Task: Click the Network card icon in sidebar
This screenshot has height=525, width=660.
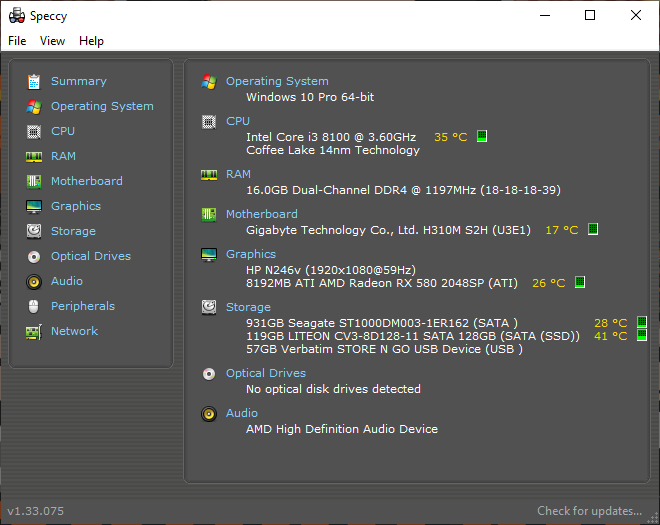Action: pos(34,332)
